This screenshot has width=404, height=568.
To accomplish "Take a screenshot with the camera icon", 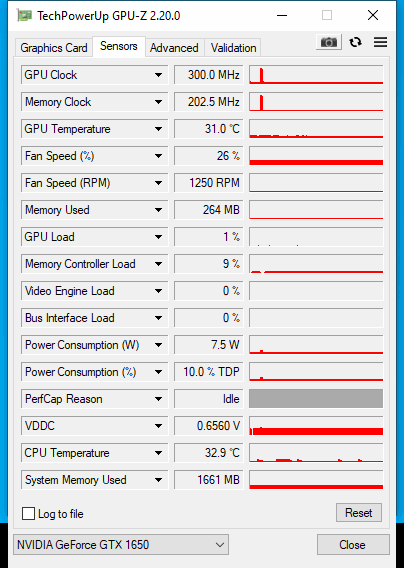I will point(329,42).
